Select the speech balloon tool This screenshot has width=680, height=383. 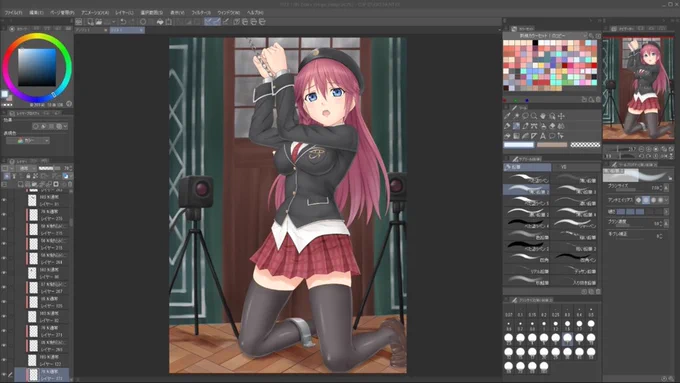[x=552, y=136]
